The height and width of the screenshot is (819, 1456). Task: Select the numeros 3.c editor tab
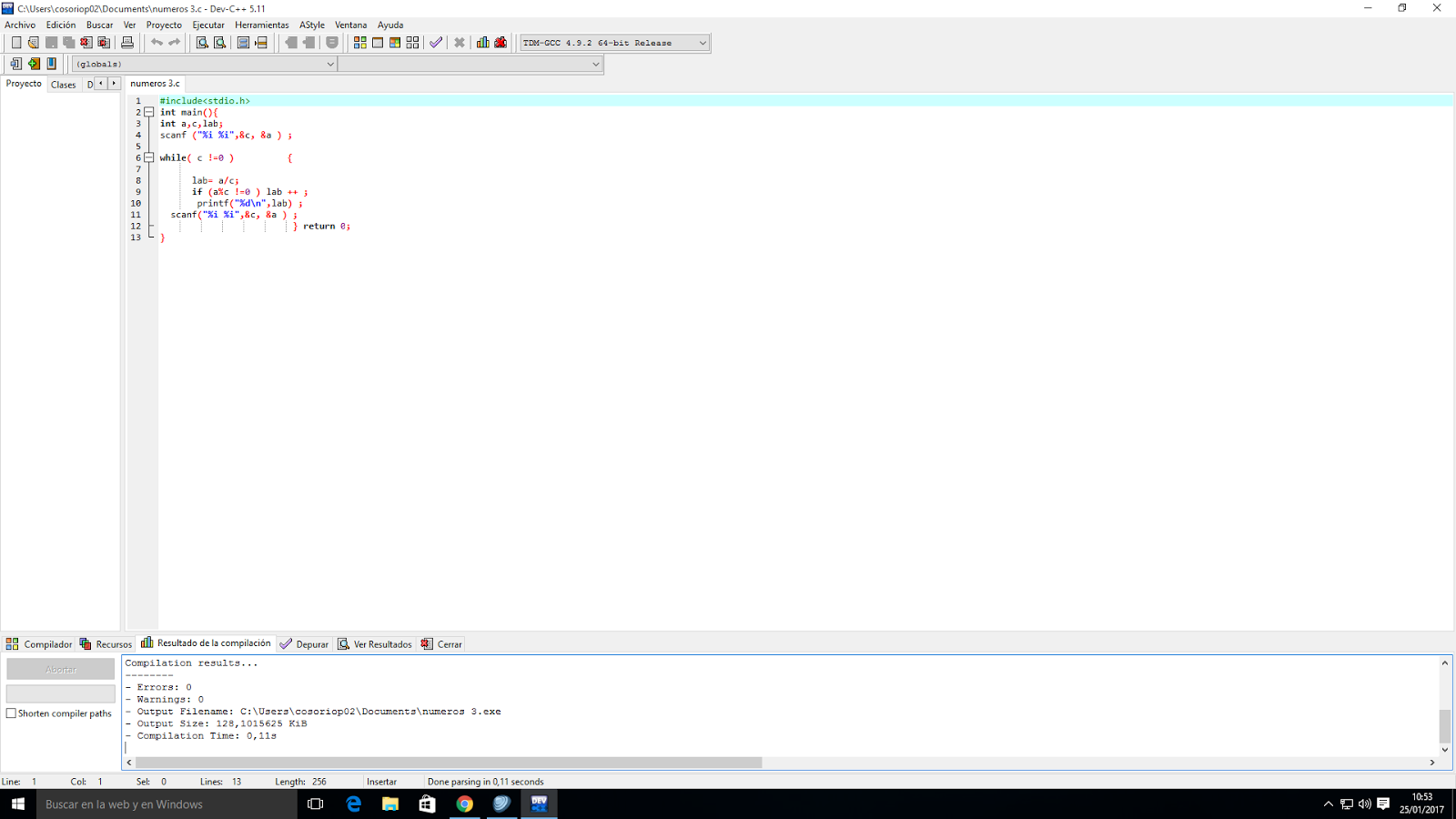[x=155, y=84]
